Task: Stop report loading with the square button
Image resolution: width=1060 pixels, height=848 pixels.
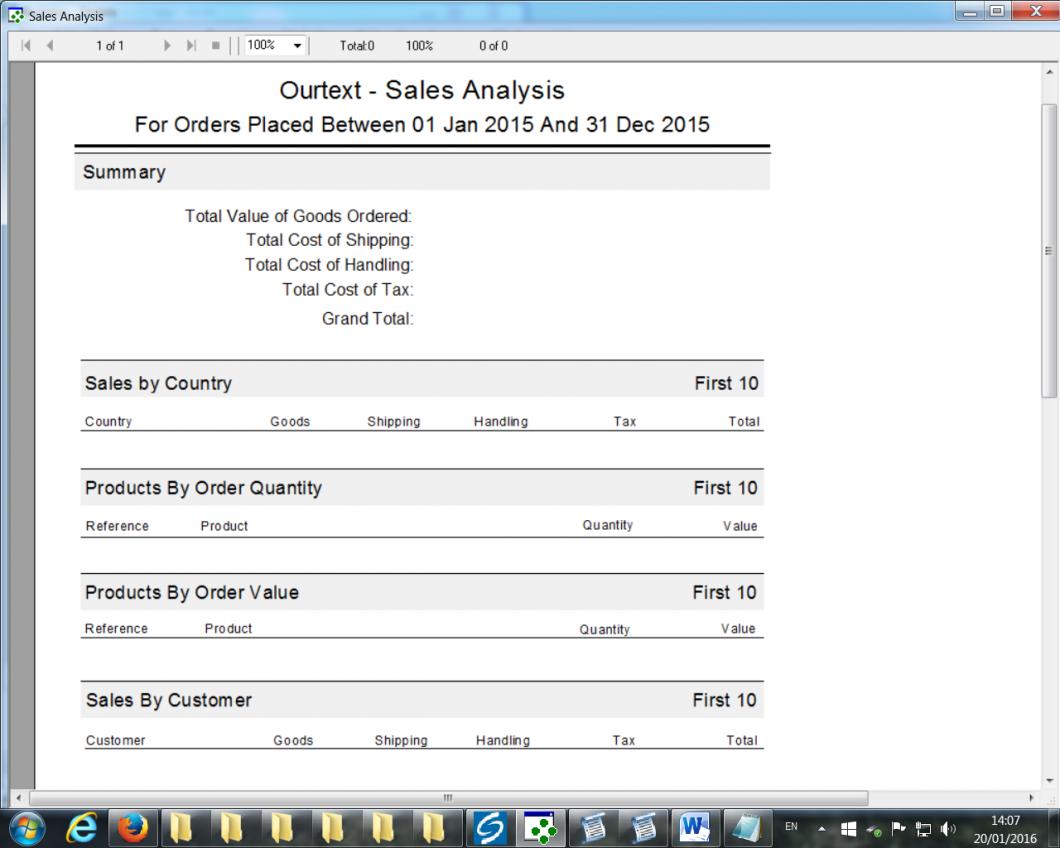Action: pyautogui.click(x=215, y=46)
